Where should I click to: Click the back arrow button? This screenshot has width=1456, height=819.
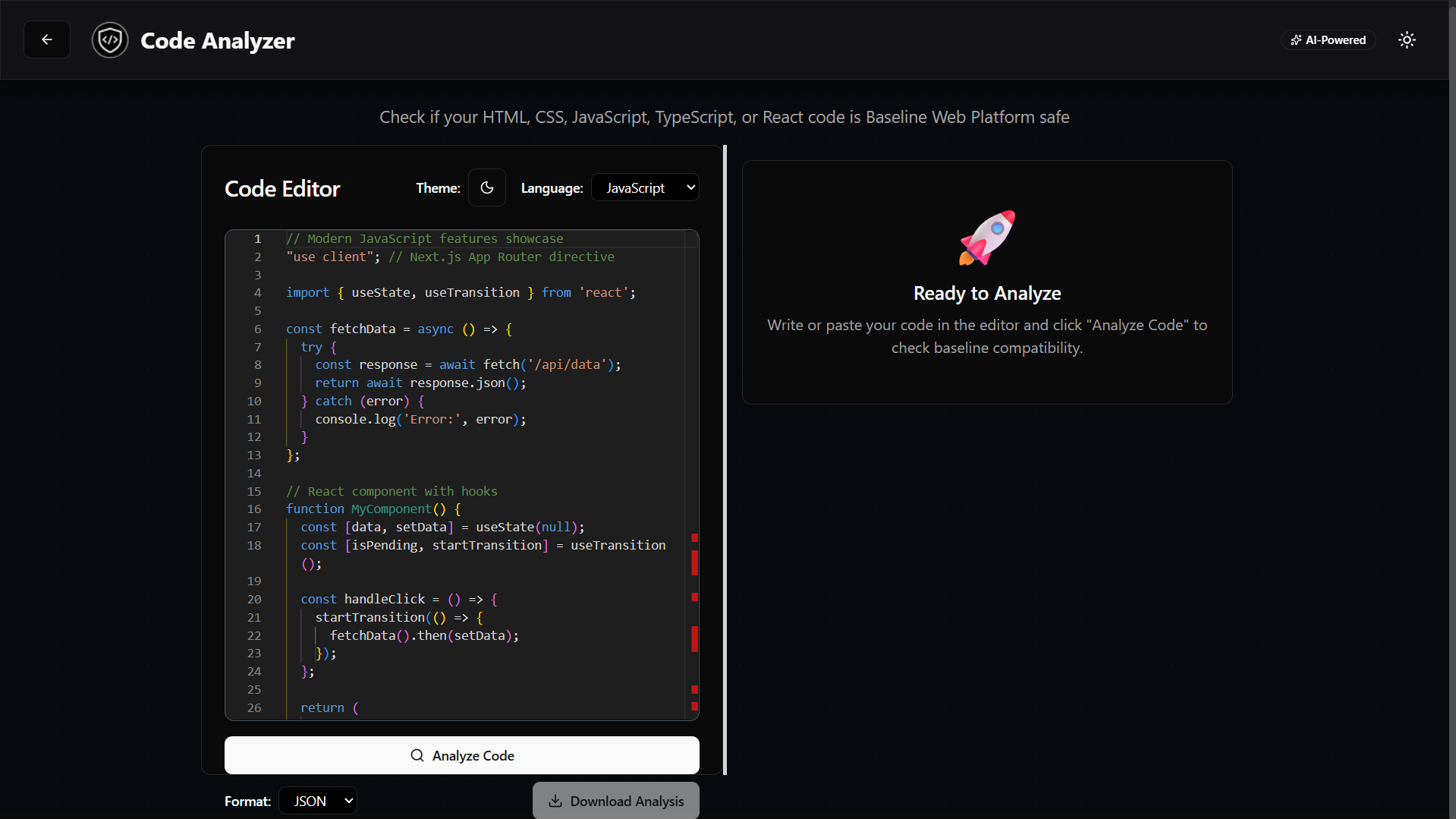pyautogui.click(x=47, y=39)
